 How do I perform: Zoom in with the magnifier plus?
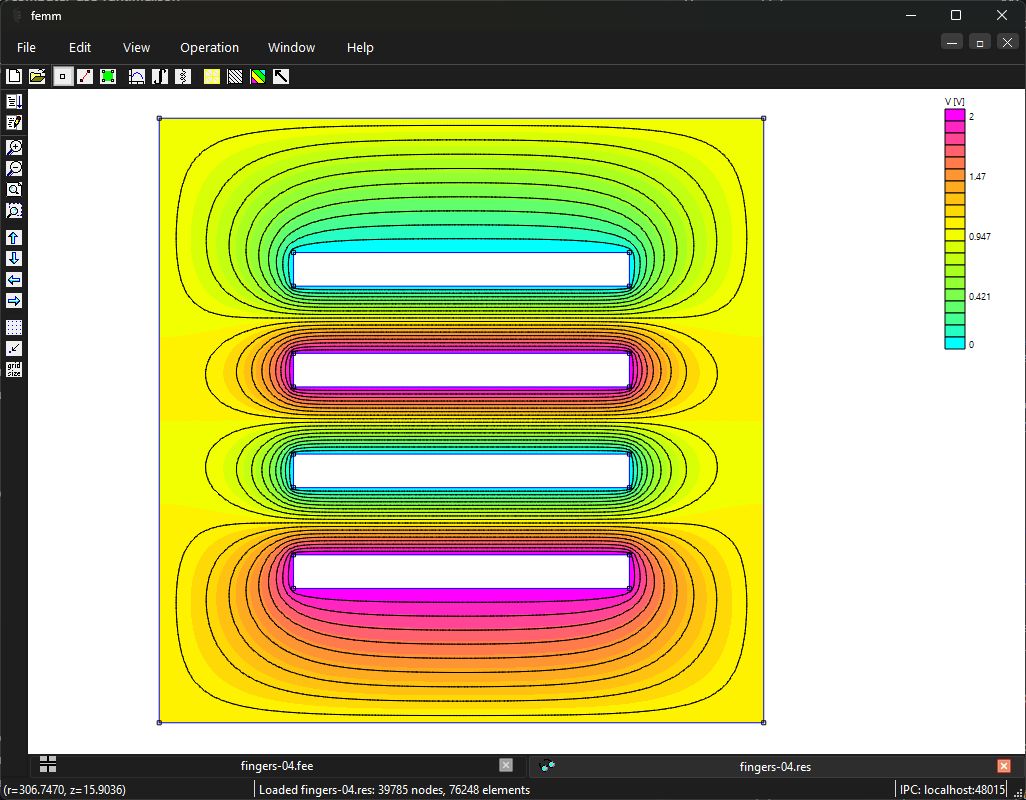pyautogui.click(x=14, y=147)
